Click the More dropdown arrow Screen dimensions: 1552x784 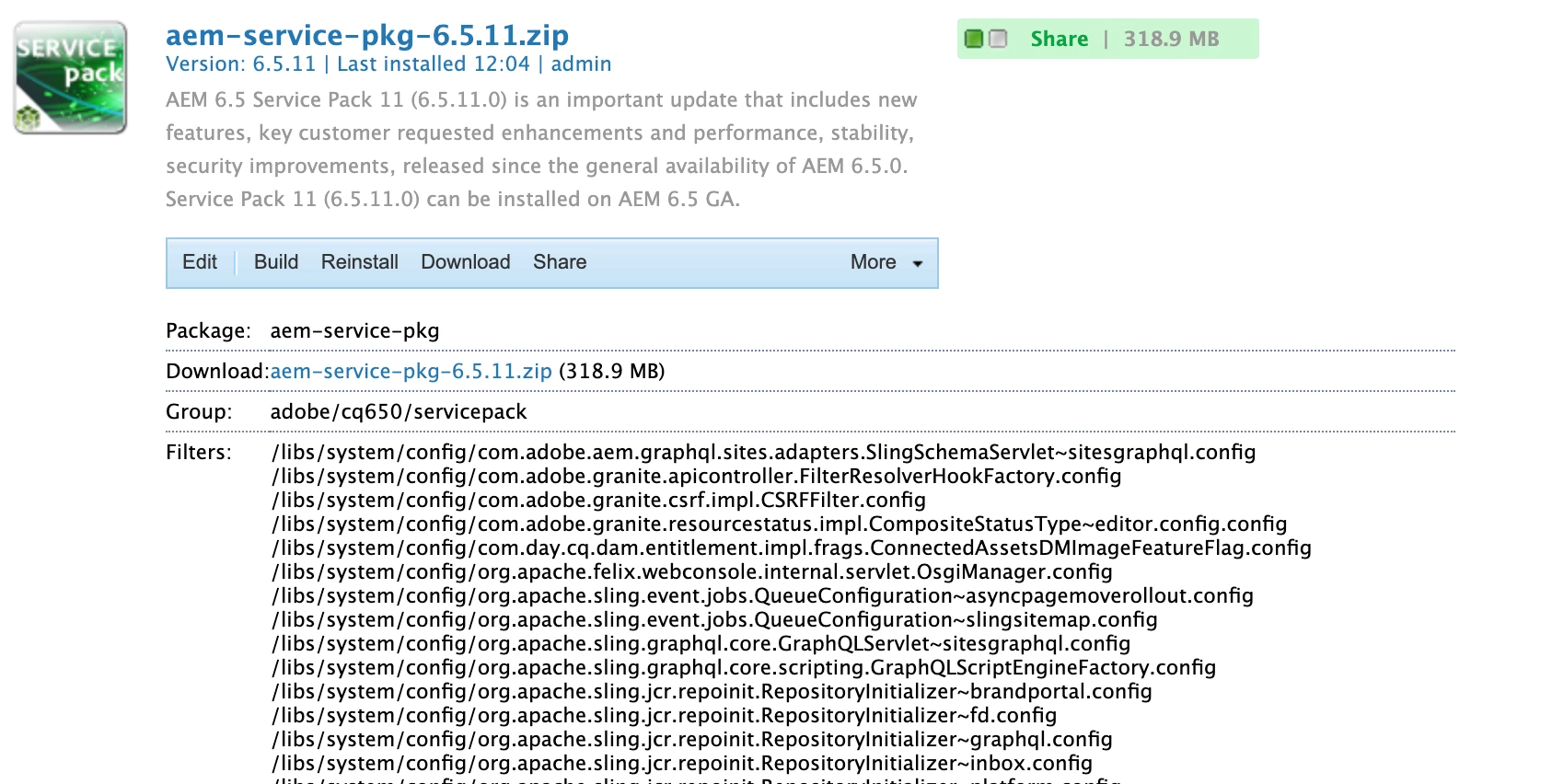918,264
